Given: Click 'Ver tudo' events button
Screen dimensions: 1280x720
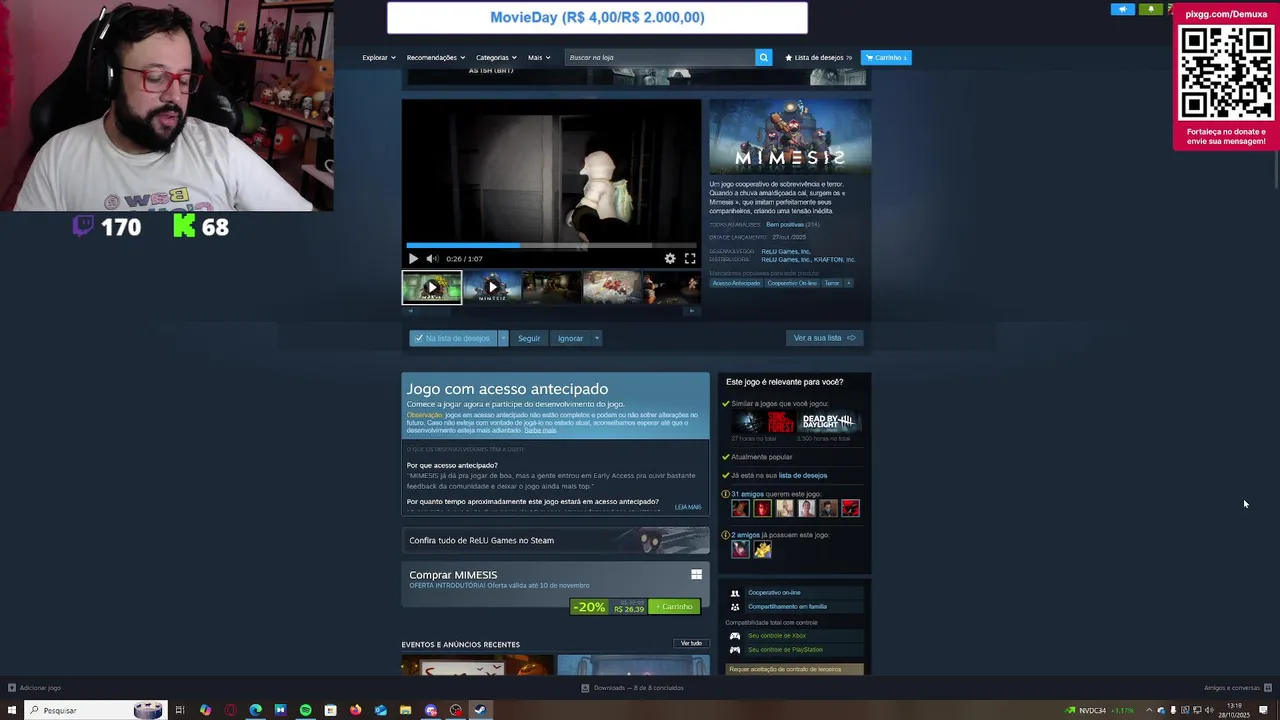Looking at the screenshot, I should [x=691, y=643].
